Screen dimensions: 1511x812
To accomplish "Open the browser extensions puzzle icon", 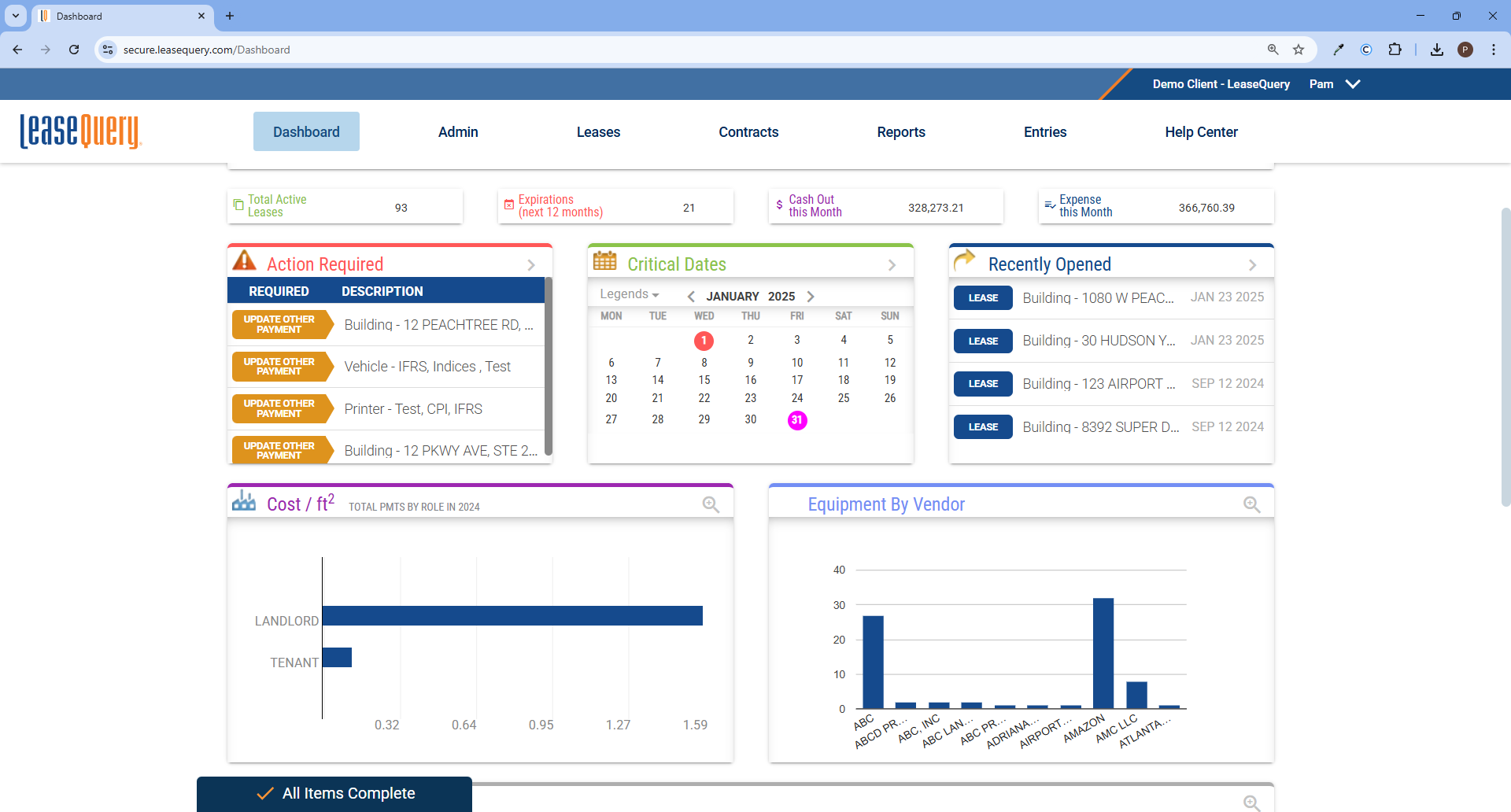I will point(1395,50).
